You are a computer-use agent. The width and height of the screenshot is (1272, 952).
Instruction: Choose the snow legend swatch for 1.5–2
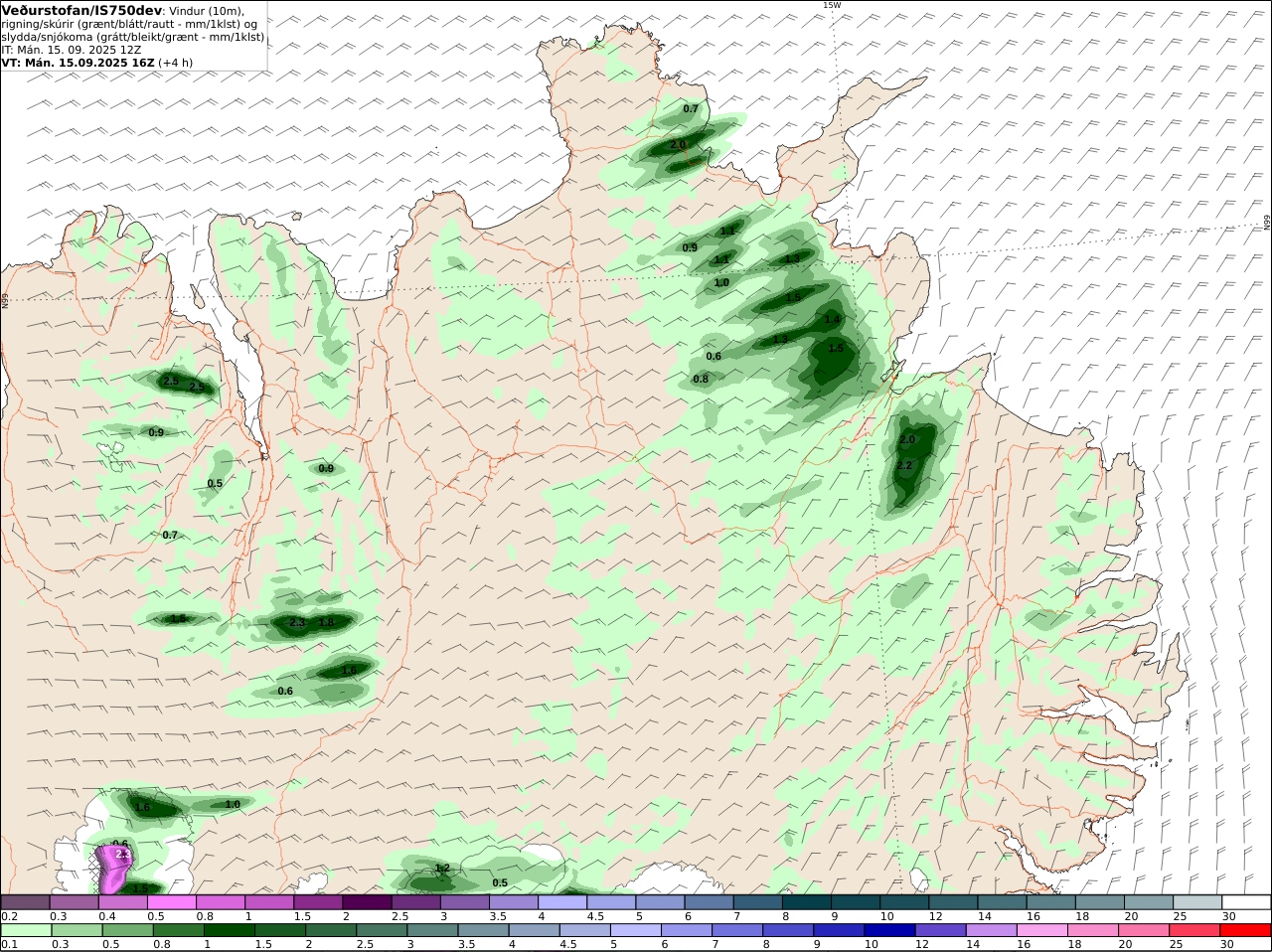pos(317,901)
